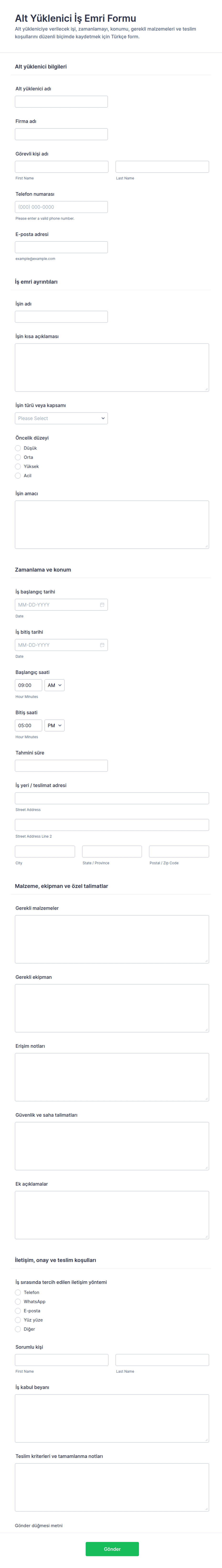Select the Düşük priority radio button
222x1568 pixels.
18,448
